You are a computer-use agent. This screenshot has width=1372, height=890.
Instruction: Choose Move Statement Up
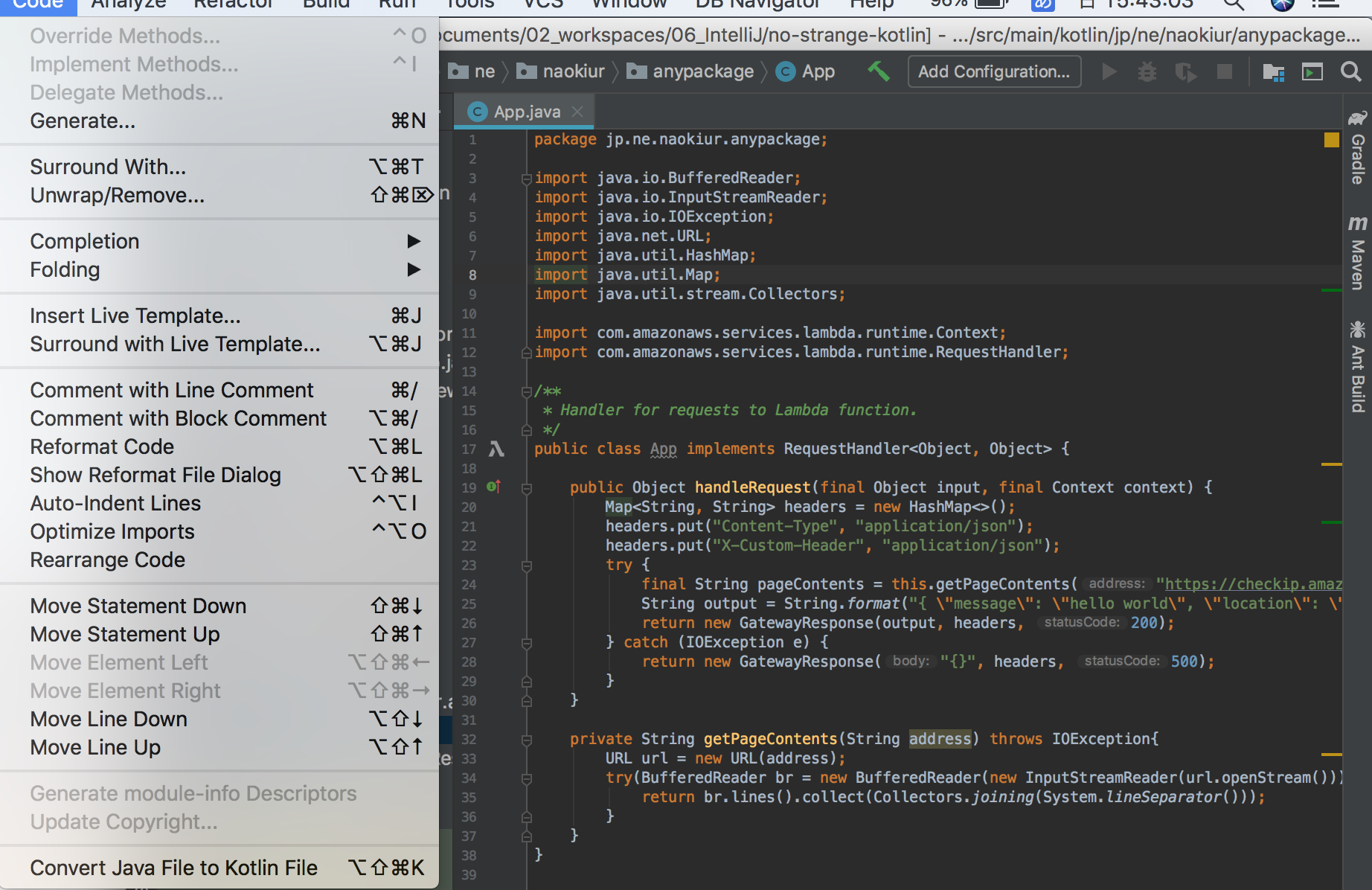click(219, 634)
